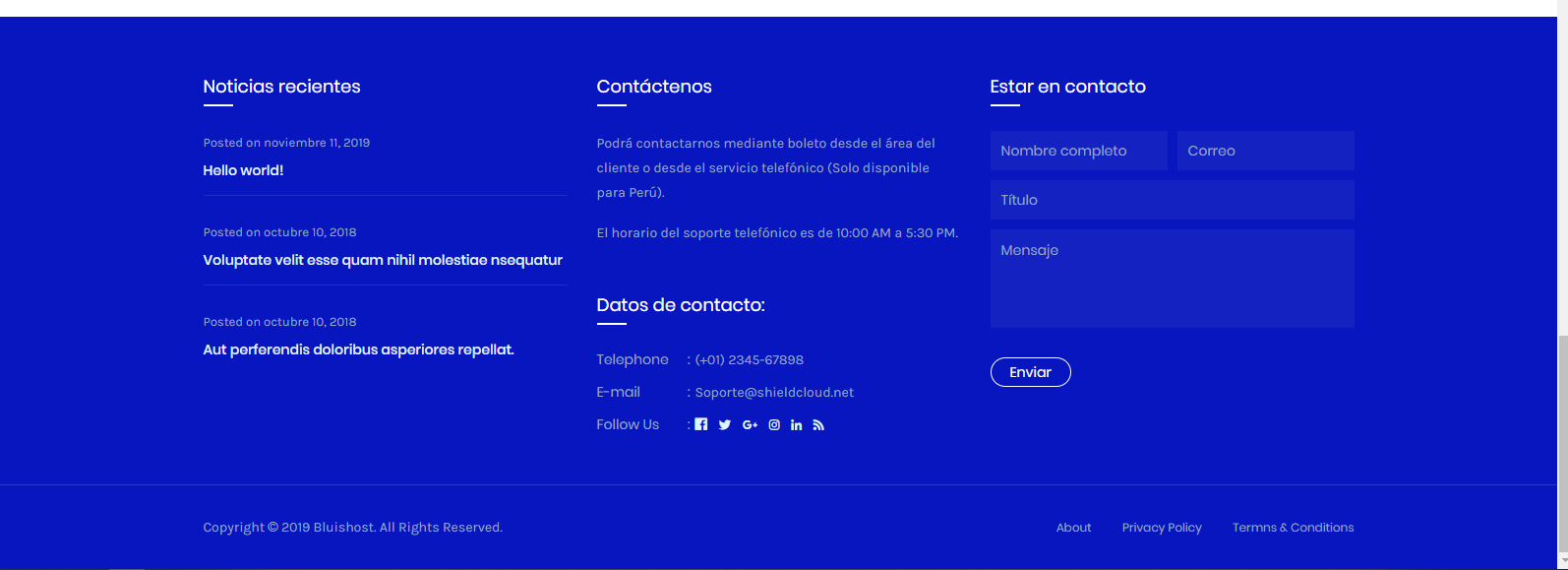Focus the Correo input field
The width and height of the screenshot is (1568, 570).
(1265, 151)
